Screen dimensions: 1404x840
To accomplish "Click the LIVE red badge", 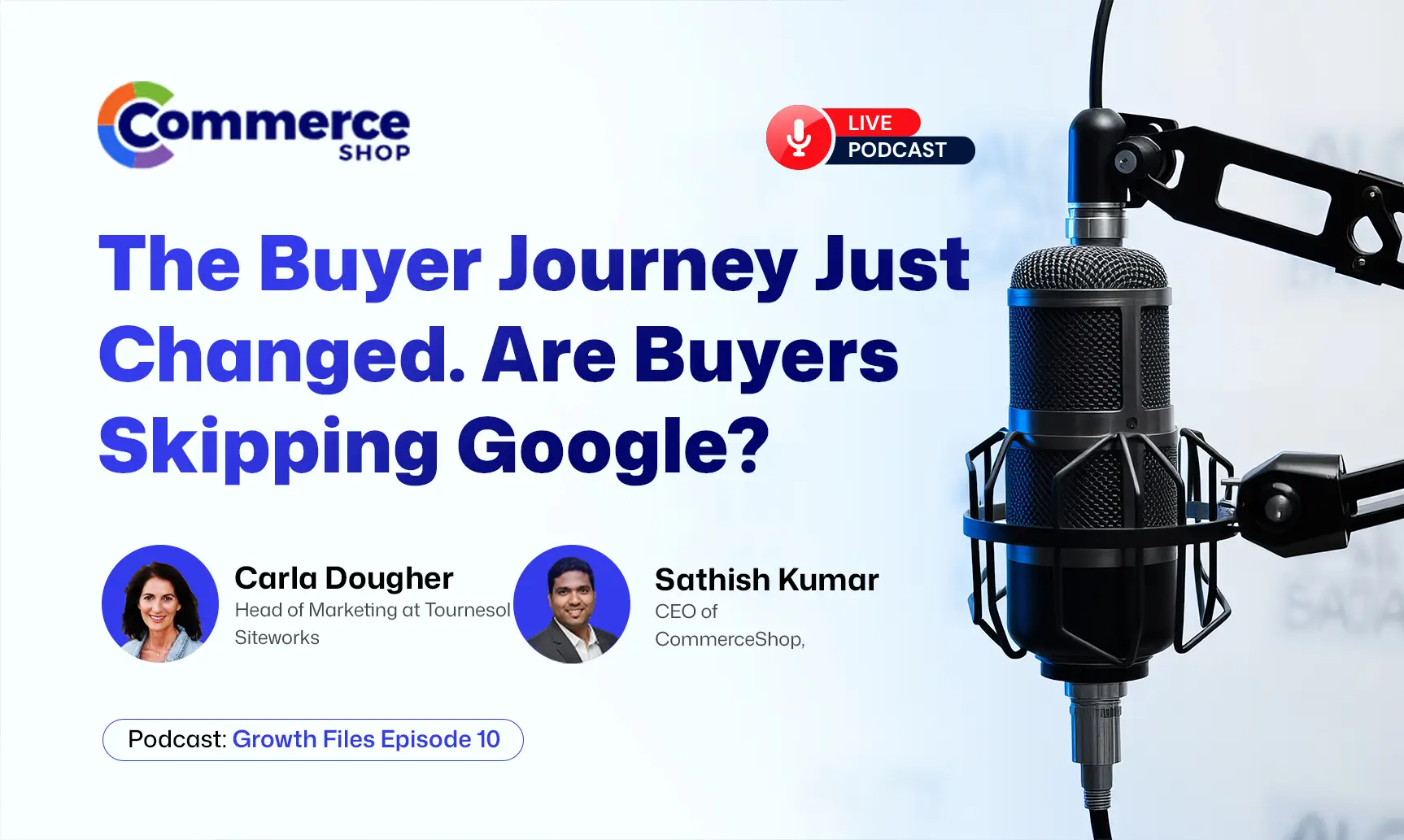I will coord(871,123).
